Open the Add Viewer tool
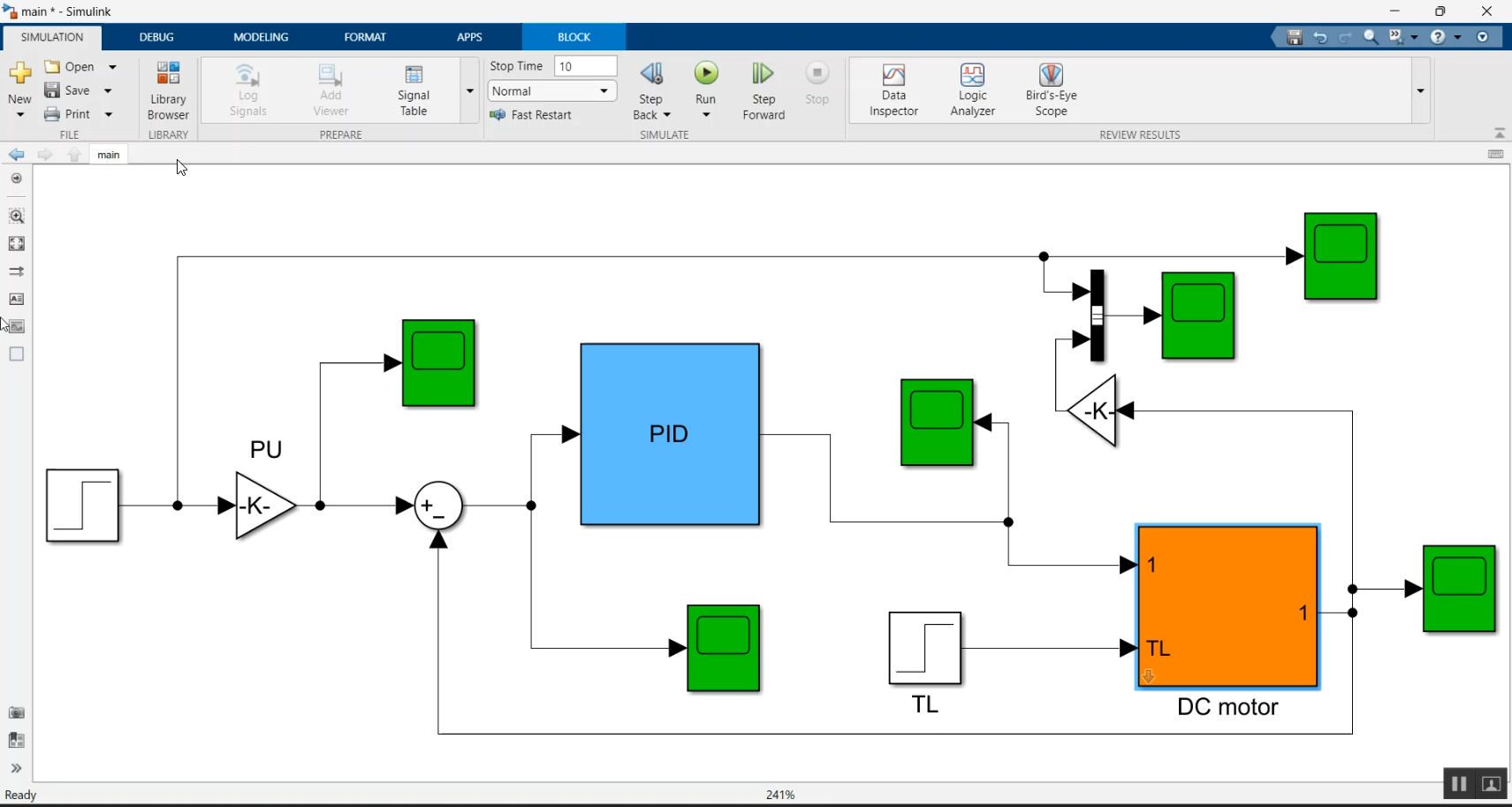The height and width of the screenshot is (807, 1512). (x=331, y=90)
